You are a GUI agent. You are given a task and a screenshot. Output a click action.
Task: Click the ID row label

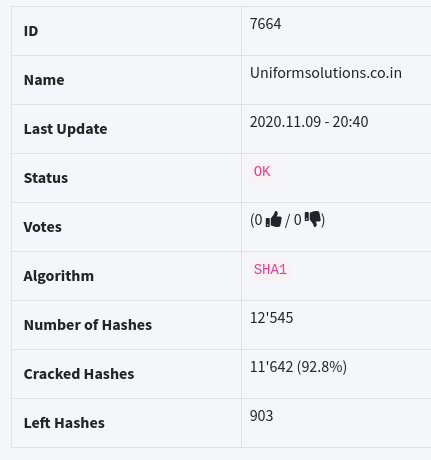point(31,31)
